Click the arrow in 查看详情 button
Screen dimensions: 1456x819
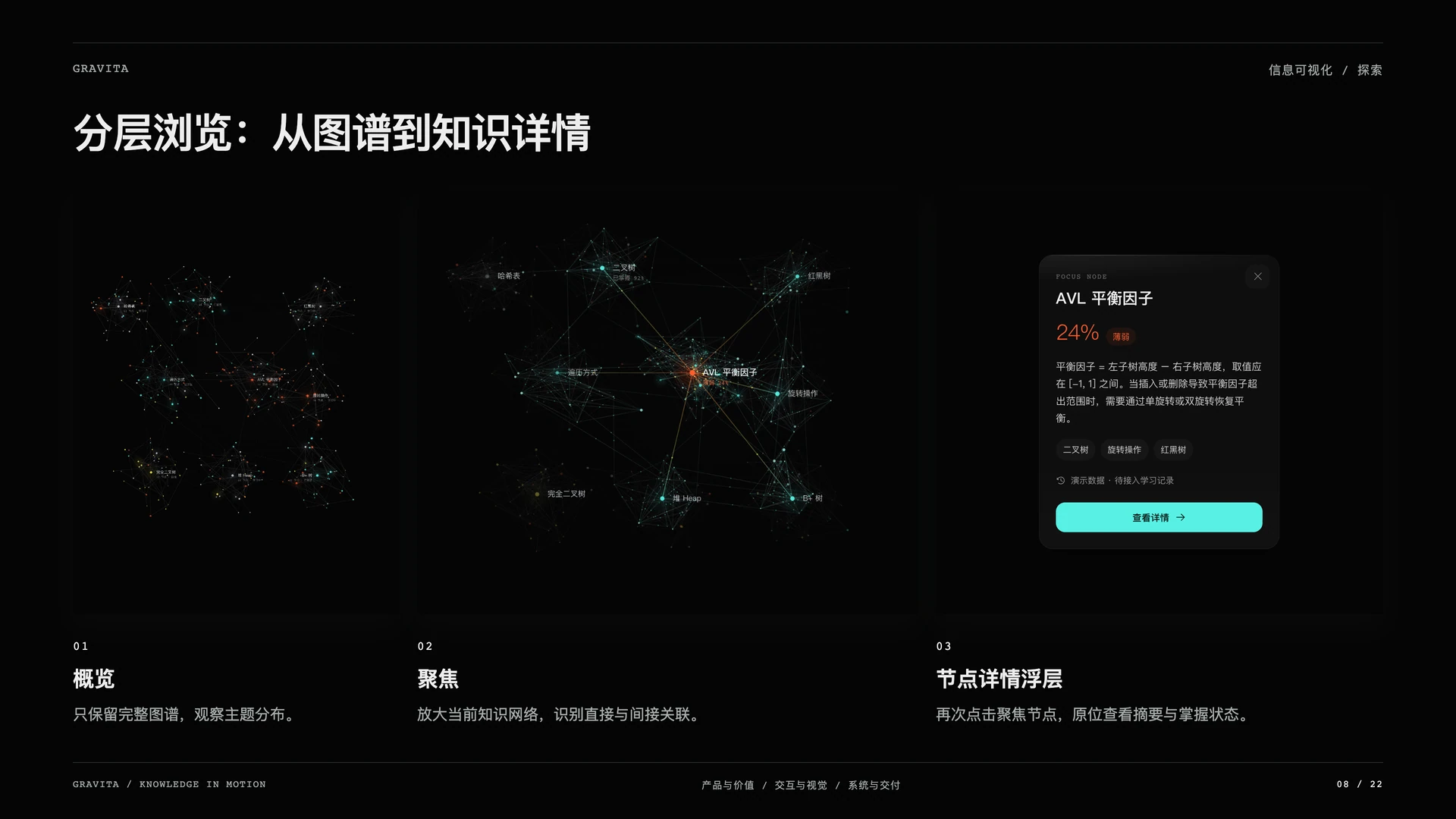1181,517
